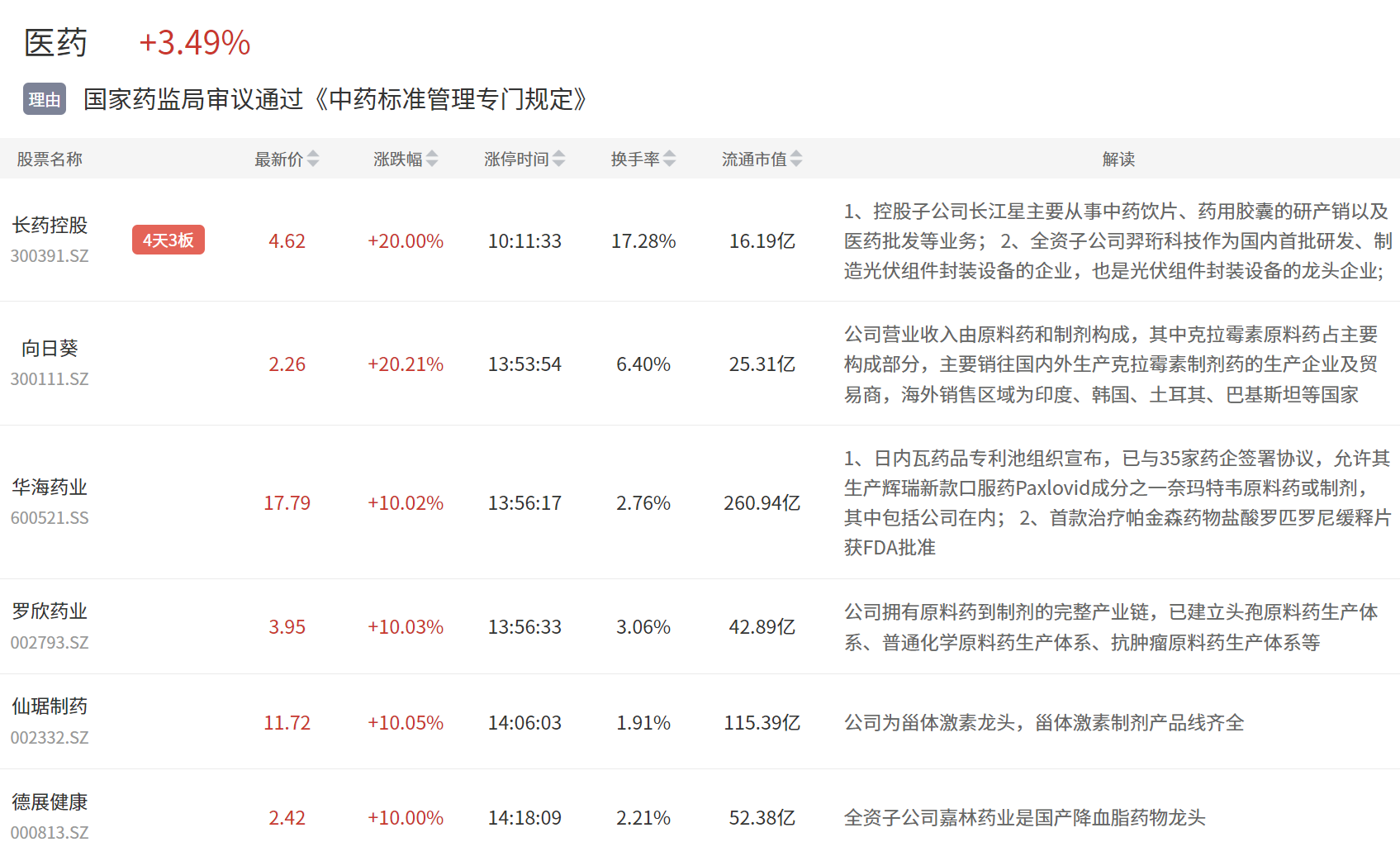1400x861 pixels.
Task: Open 仙琚制药 stock page
Action: coord(50,706)
